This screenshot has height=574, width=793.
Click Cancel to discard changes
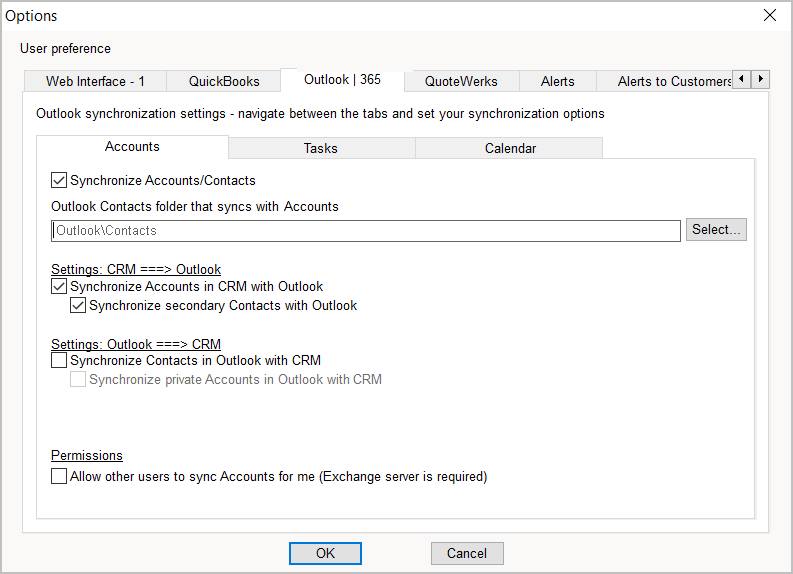[467, 553]
